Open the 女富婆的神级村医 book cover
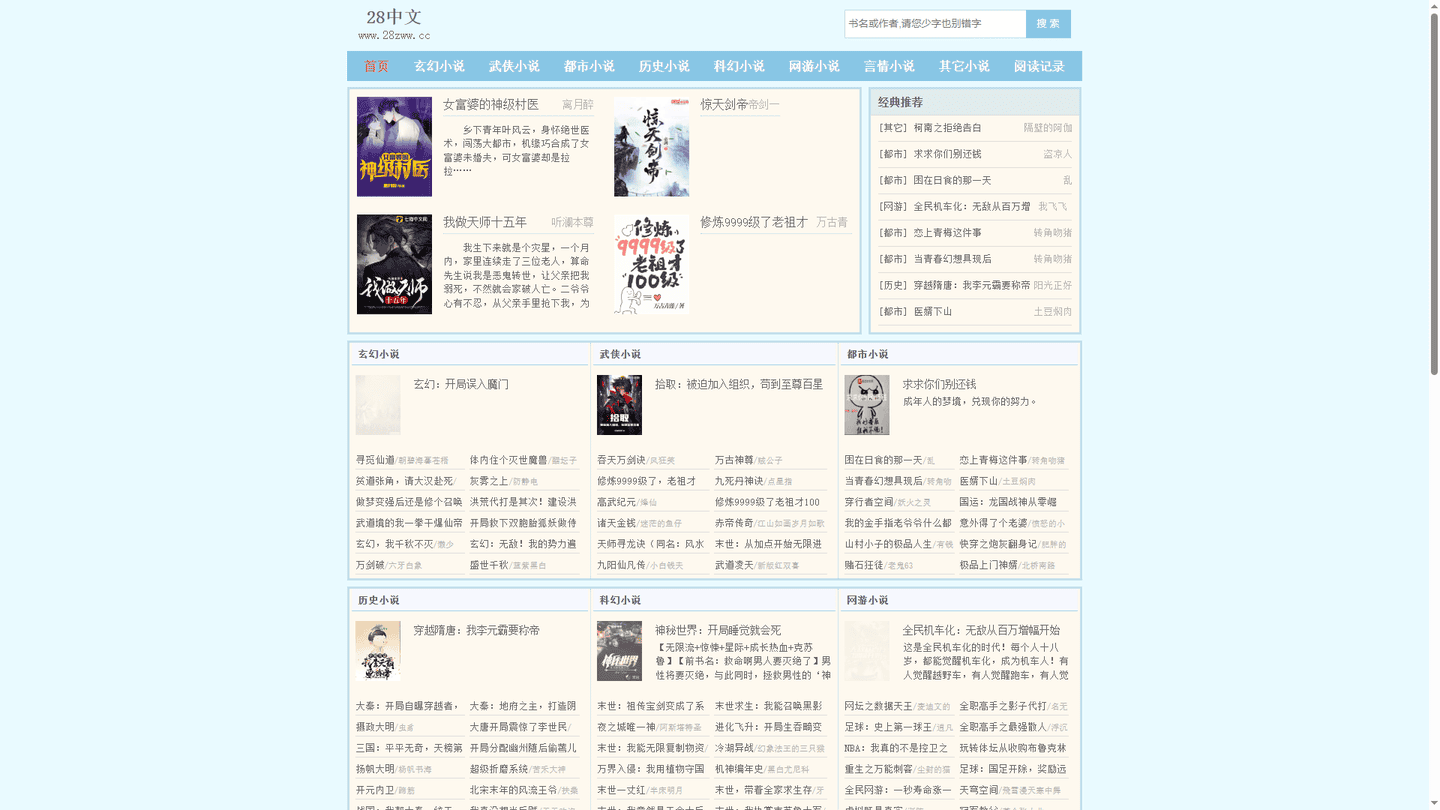Image resolution: width=1440 pixels, height=810 pixels. pos(394,147)
